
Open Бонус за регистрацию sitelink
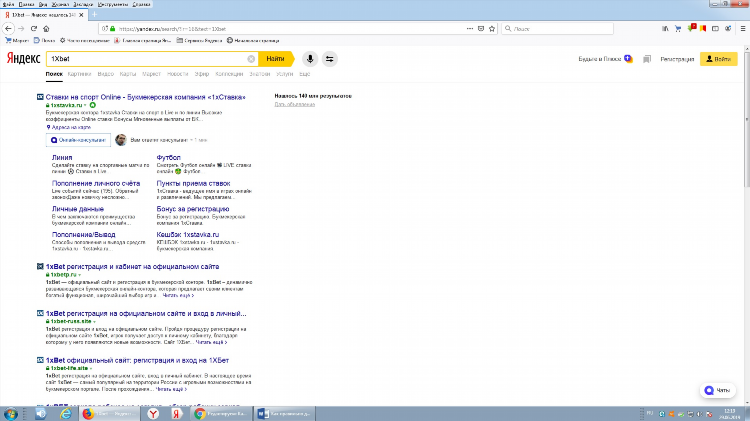[x=193, y=209]
